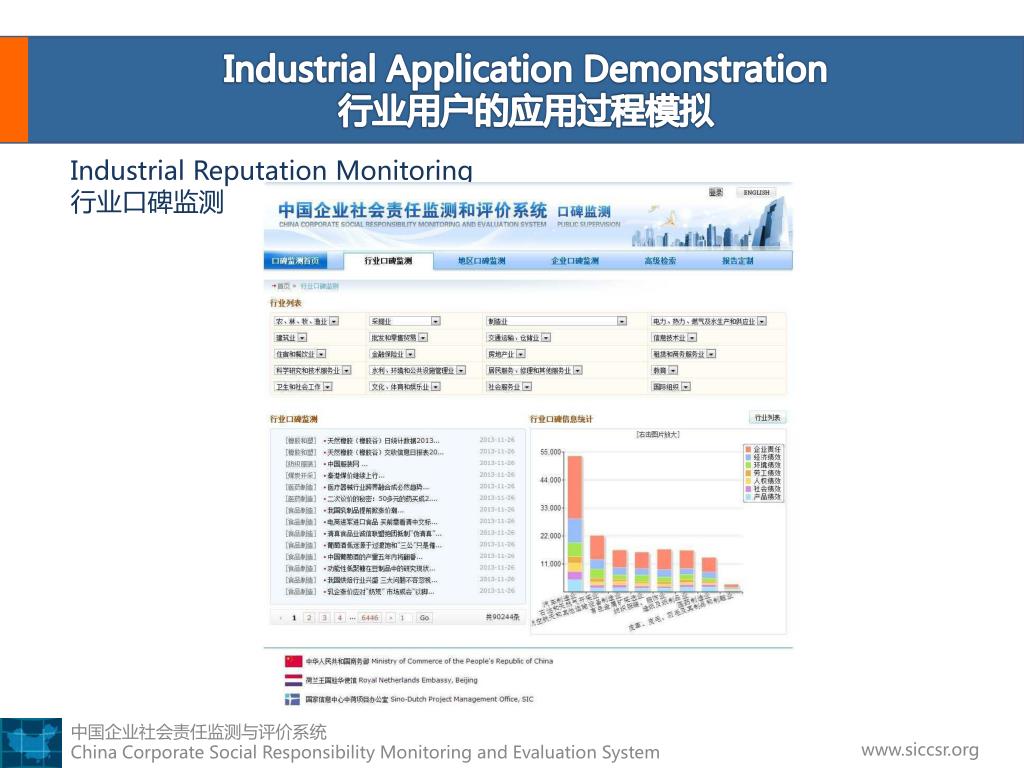Click the 共90244条 total count text

502,617
